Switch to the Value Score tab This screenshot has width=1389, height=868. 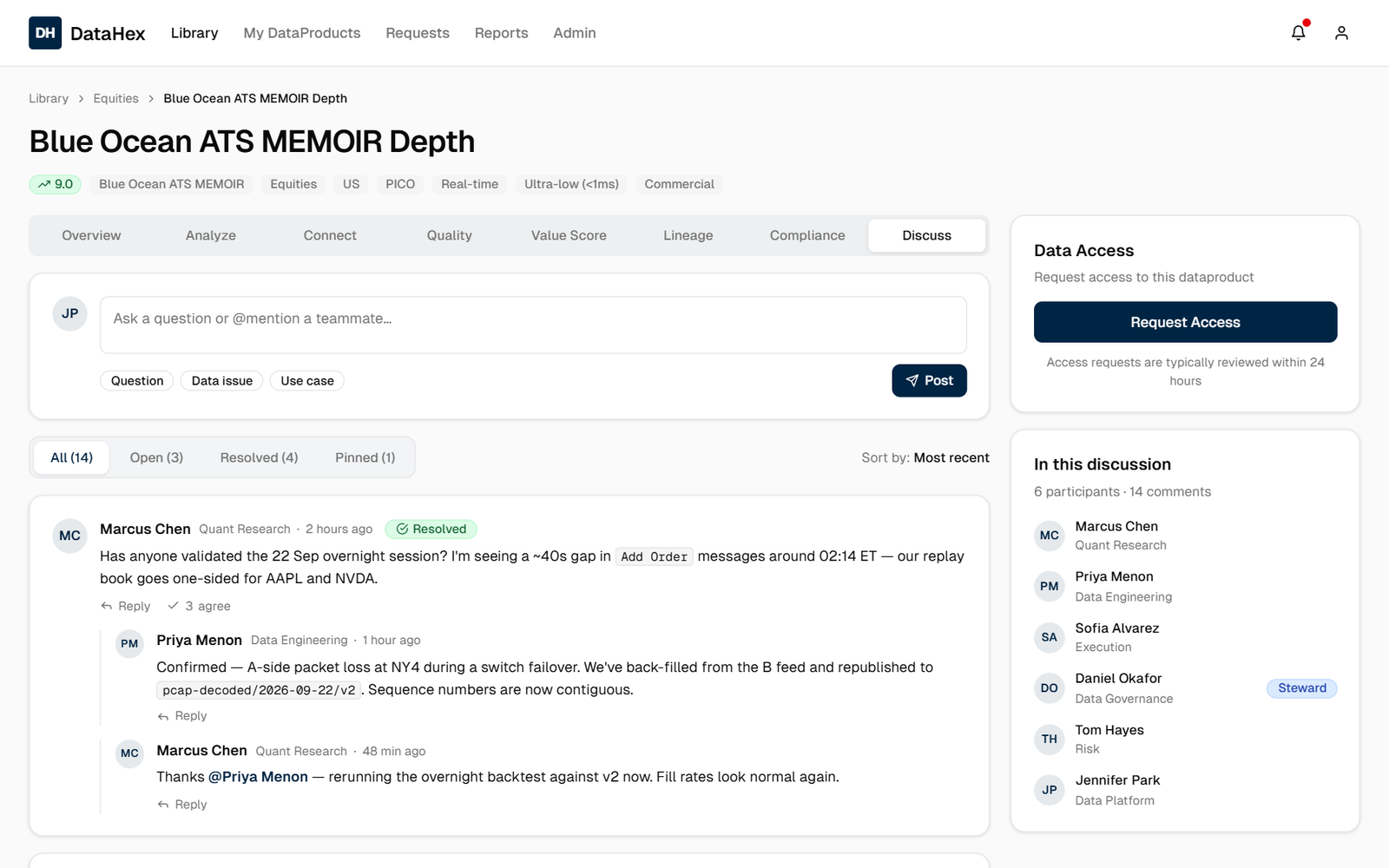569,235
